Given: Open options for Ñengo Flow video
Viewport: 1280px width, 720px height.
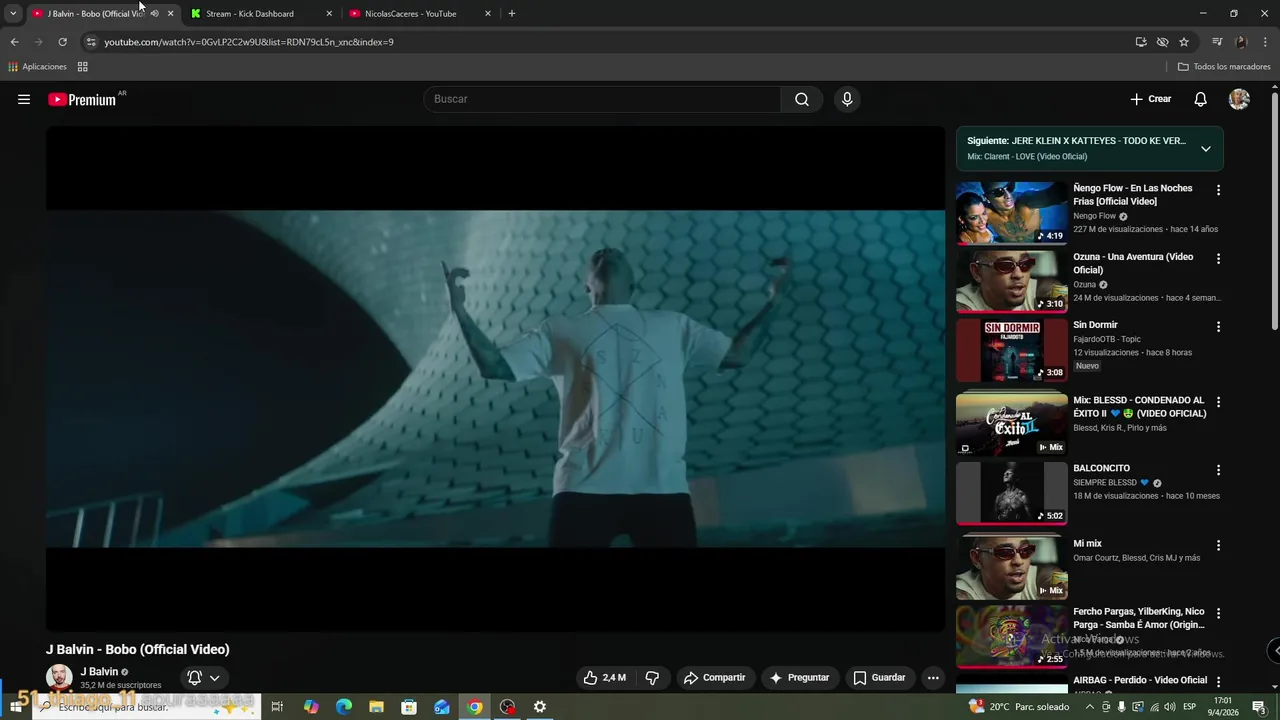Looking at the screenshot, I should tap(1218, 190).
